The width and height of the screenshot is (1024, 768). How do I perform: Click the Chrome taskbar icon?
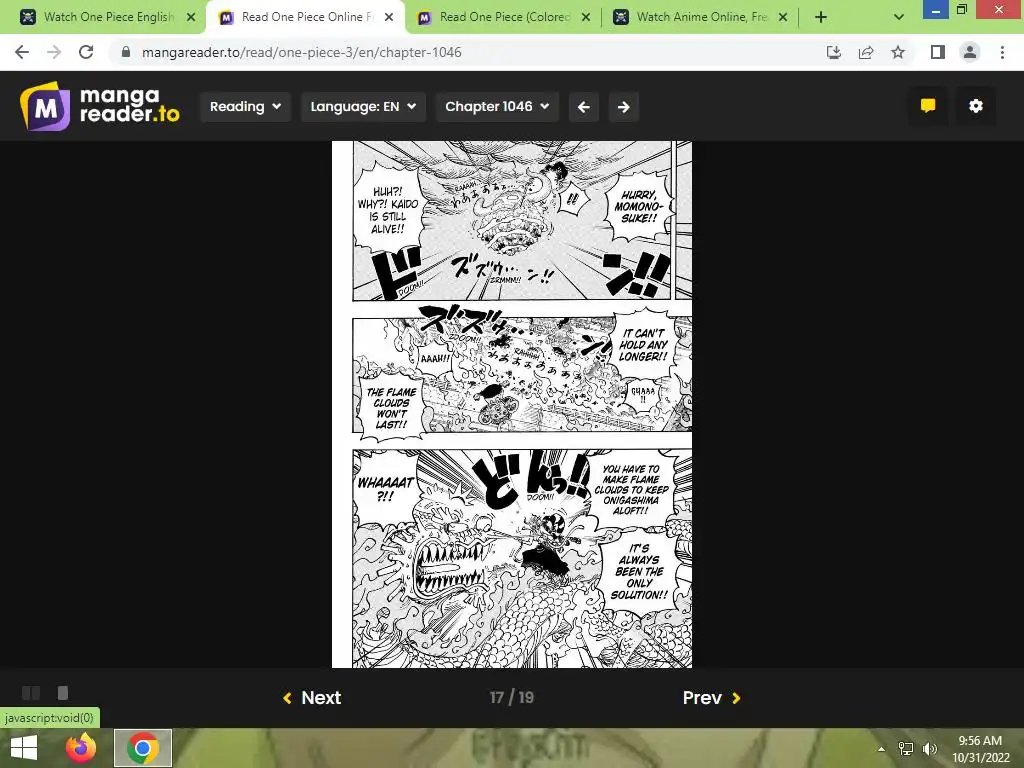pos(143,748)
